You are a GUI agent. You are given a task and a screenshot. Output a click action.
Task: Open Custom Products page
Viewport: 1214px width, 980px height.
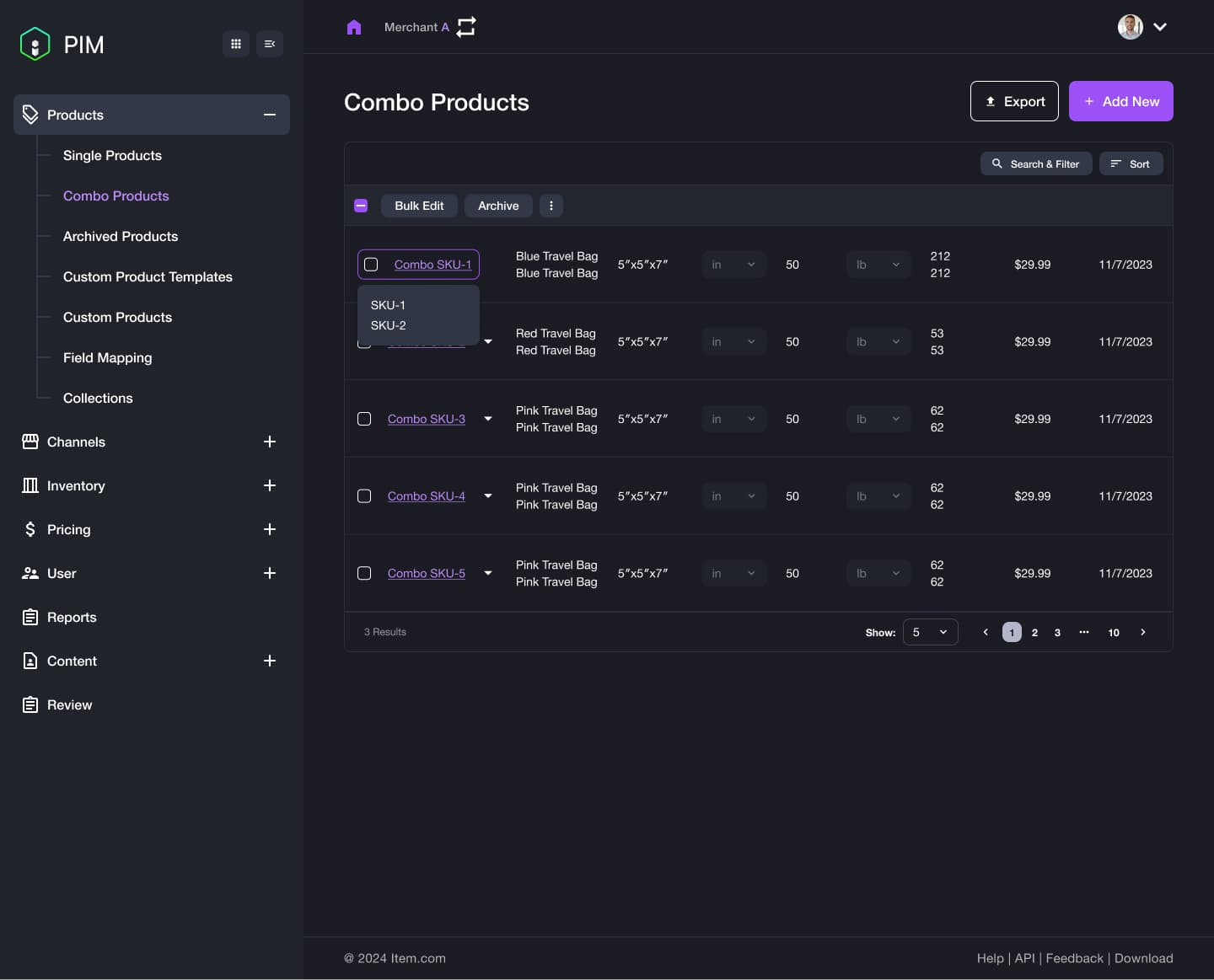pos(117,317)
